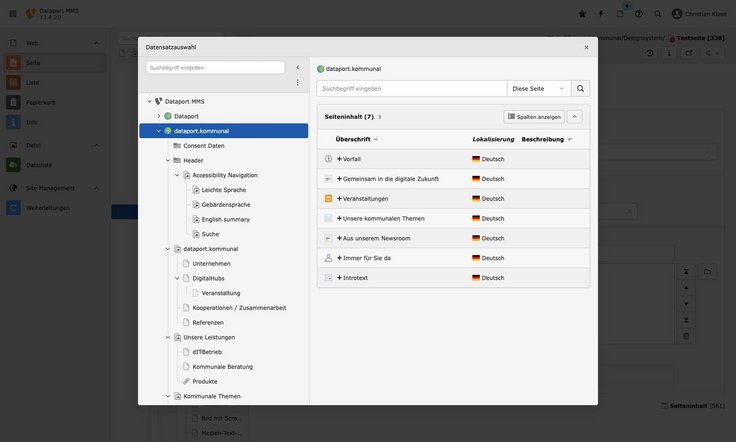736x442 pixels.
Task: Expand the Dataport tree node
Action: (158, 116)
